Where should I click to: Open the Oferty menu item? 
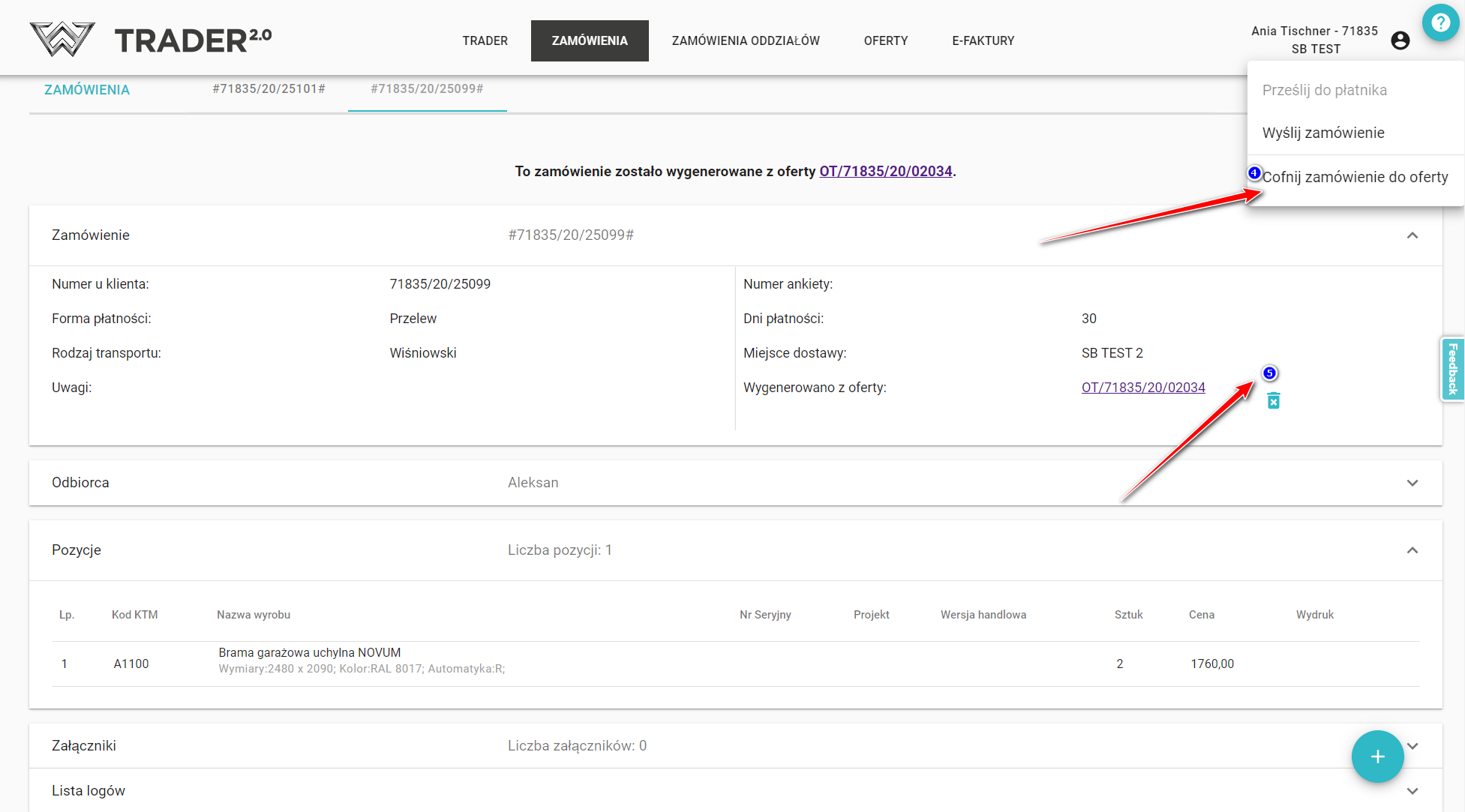coord(885,40)
